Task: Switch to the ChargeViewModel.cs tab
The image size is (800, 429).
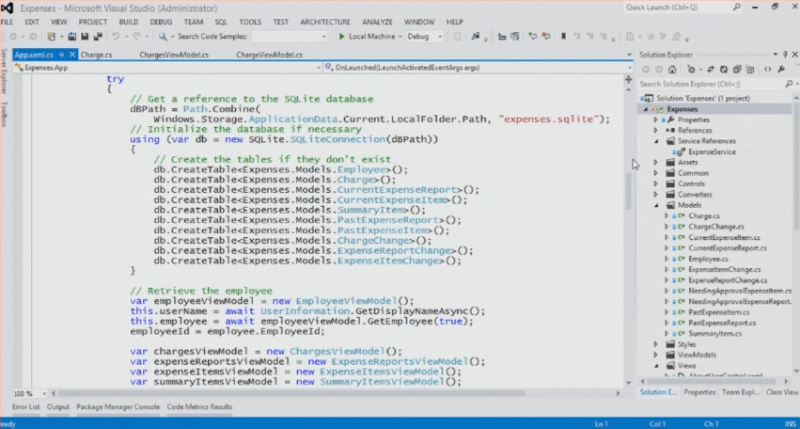Action: tap(269, 55)
